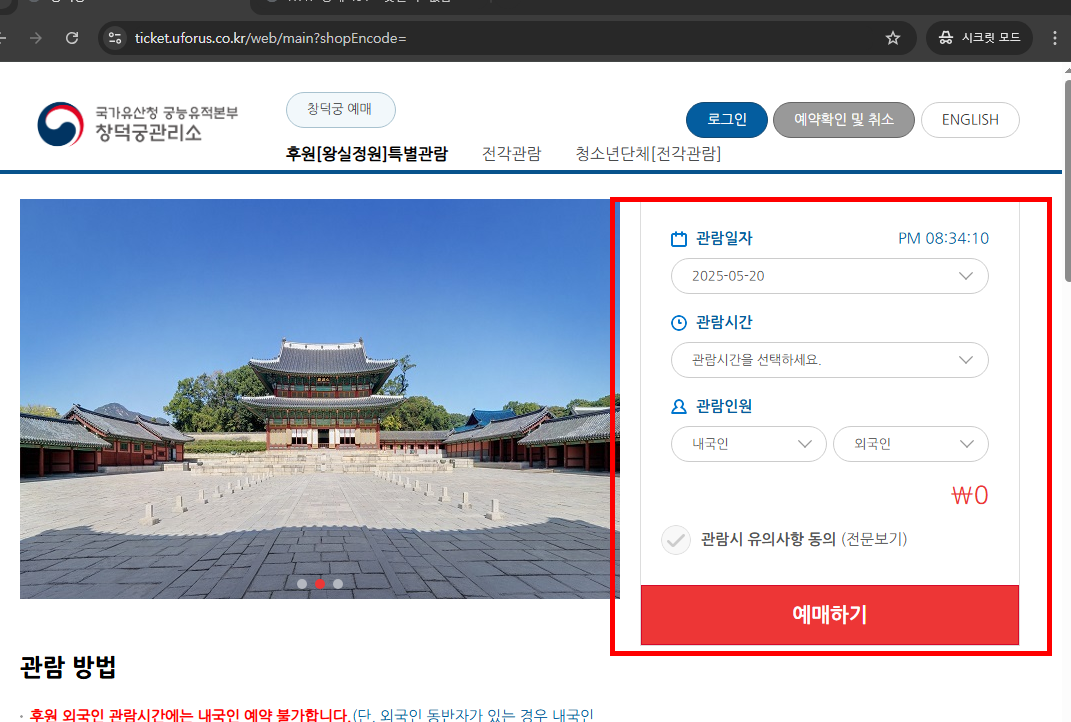
Task: Open the 내국인 visitor count dropdown
Action: tap(748, 444)
